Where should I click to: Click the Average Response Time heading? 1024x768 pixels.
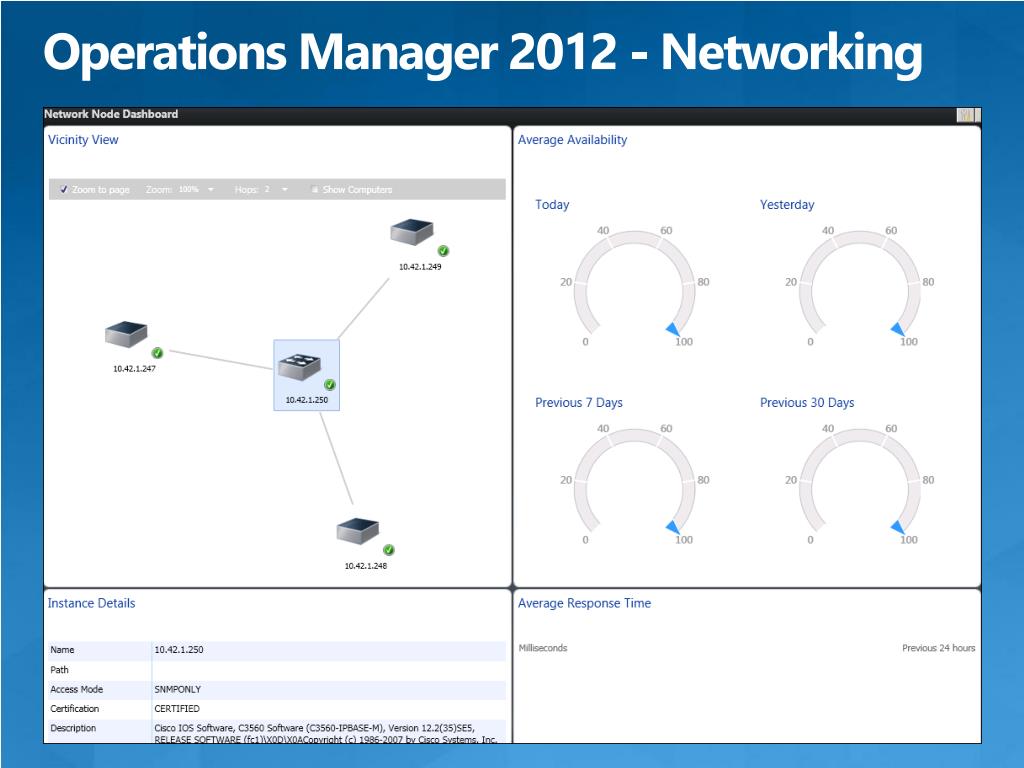(584, 603)
